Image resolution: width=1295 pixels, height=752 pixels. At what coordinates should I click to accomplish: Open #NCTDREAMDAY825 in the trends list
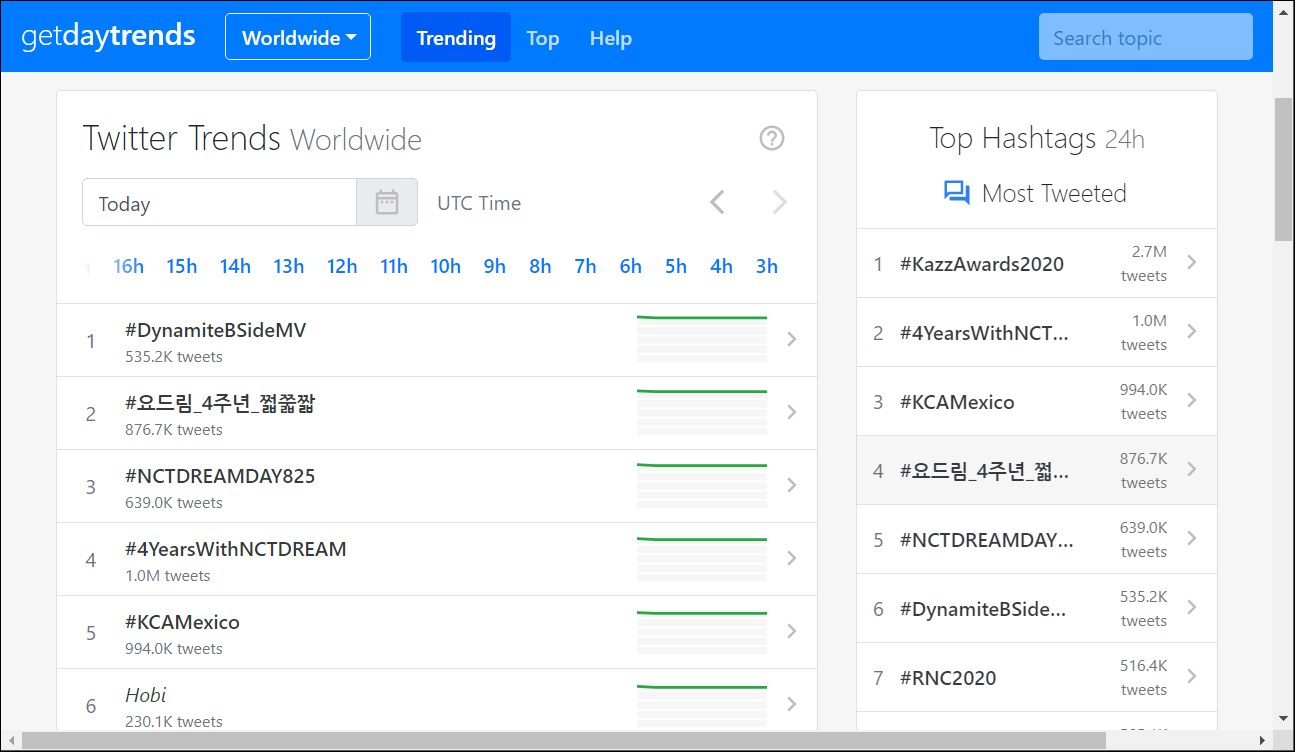click(x=220, y=476)
